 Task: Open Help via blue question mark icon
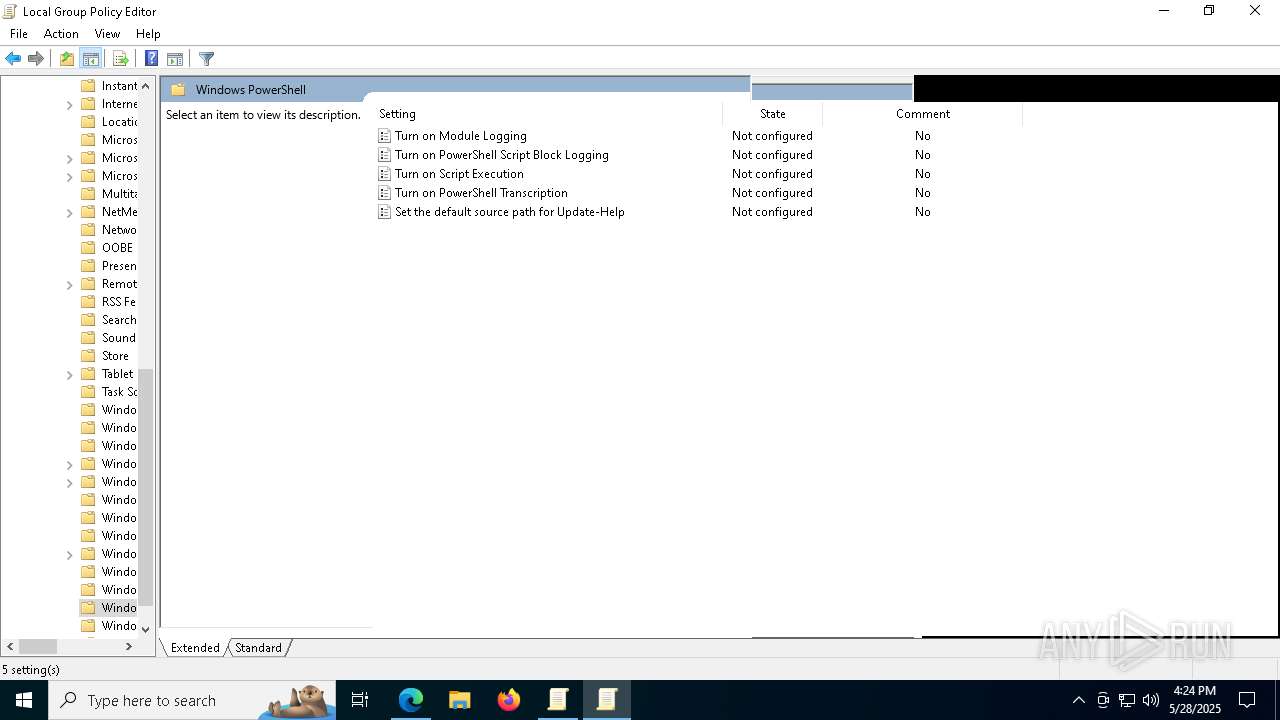pyautogui.click(x=151, y=59)
